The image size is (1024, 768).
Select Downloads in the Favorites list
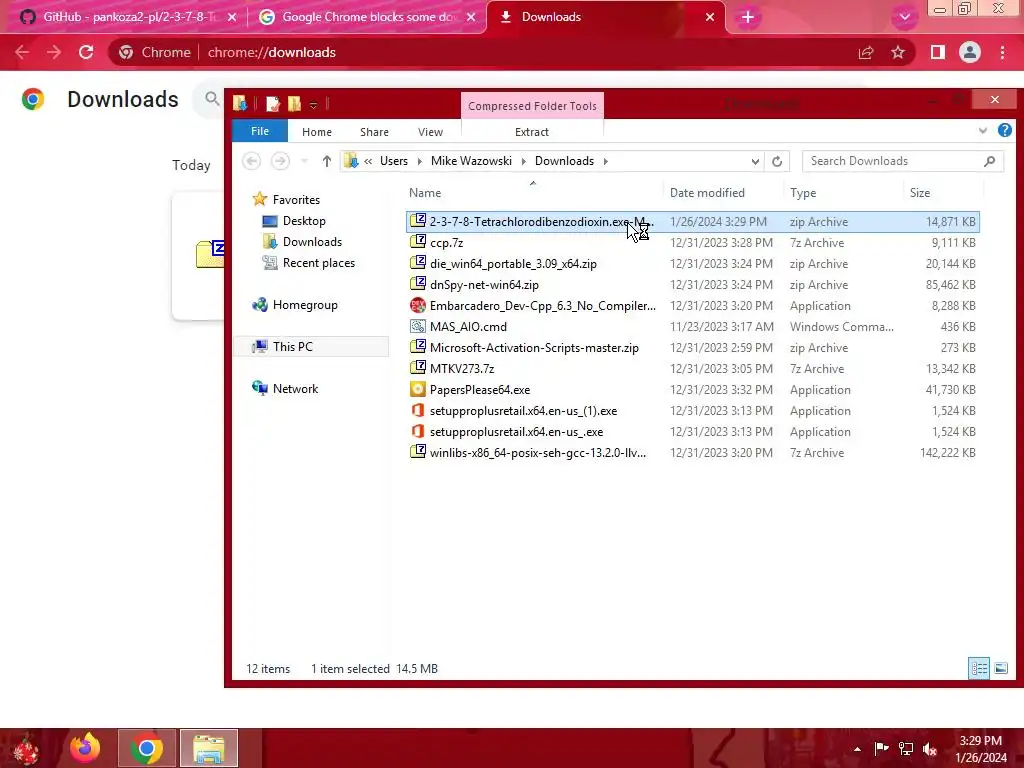[312, 242]
